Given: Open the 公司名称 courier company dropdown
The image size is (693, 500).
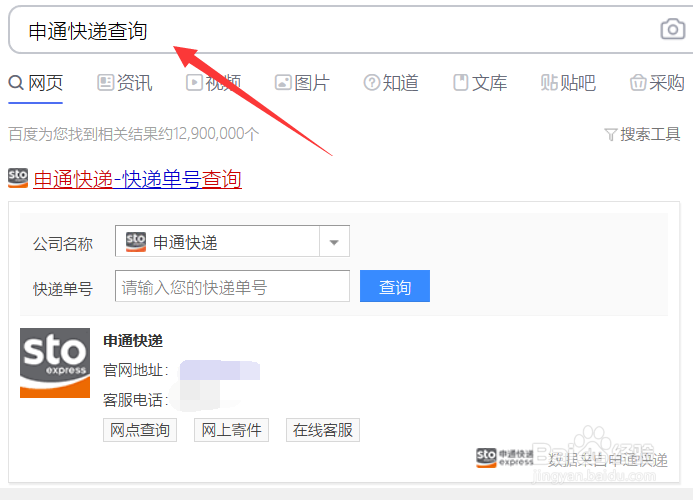Looking at the screenshot, I should (232, 241).
